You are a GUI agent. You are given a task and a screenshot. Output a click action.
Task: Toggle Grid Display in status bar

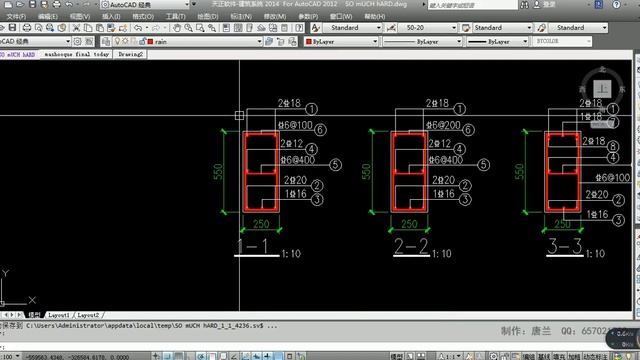click(178, 356)
